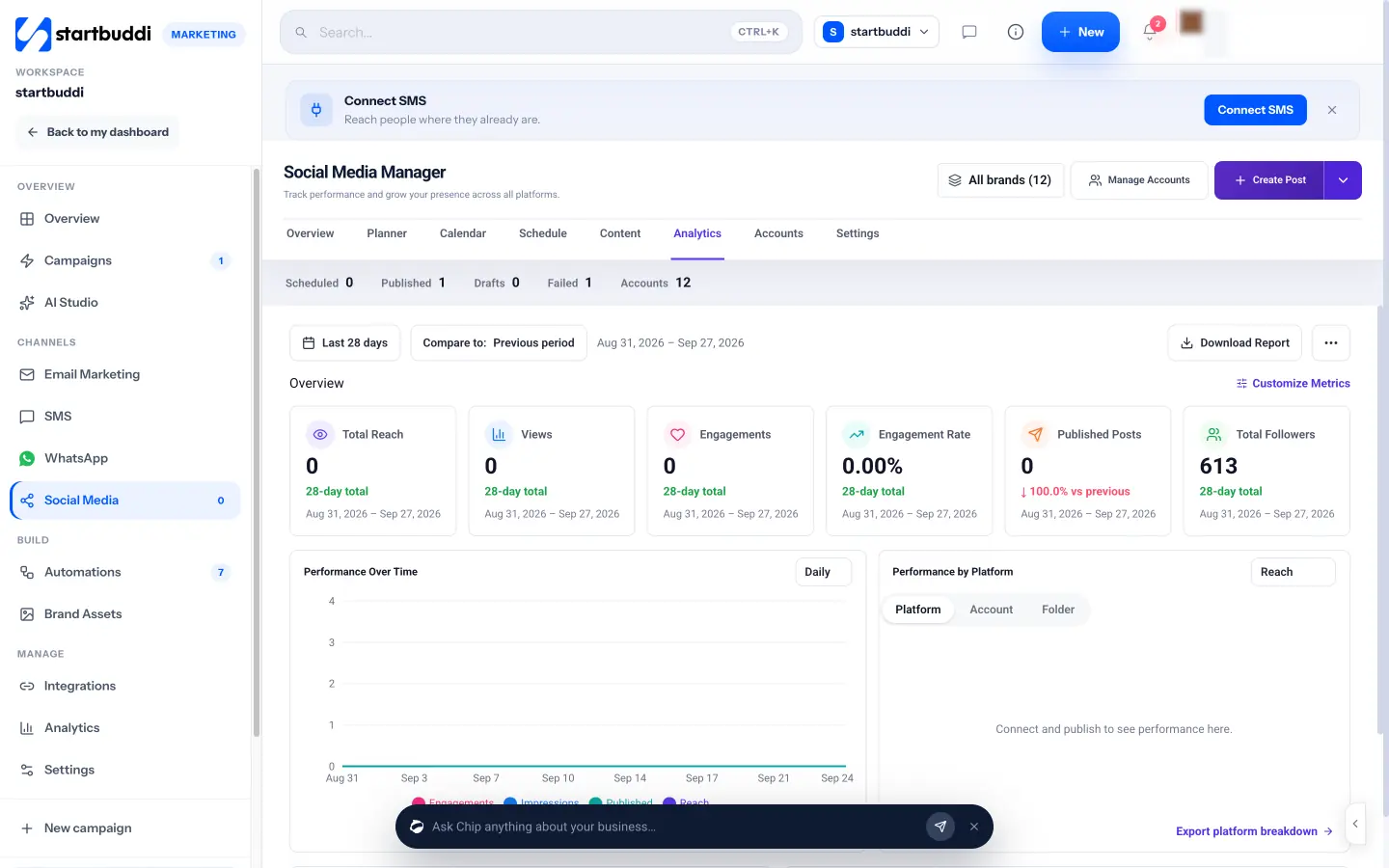Click the Failed 1 status filter
Viewport: 1389px width, 868px height.
569,283
